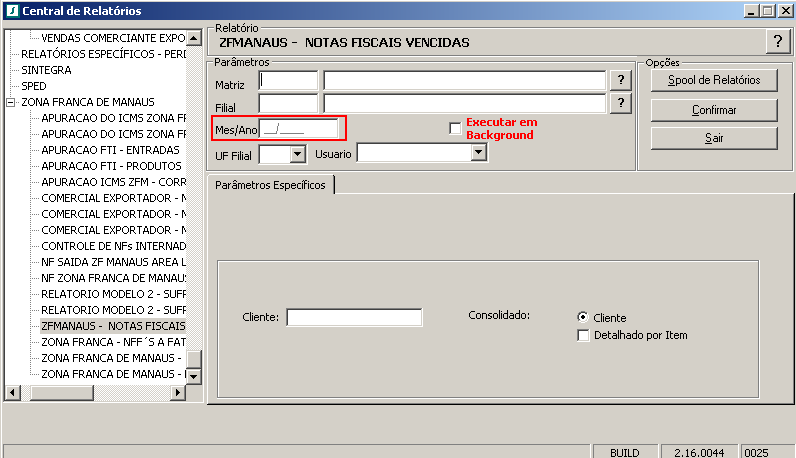The width and height of the screenshot is (796, 458).
Task: Select ZFMANAUS - NOTAS FISCAIS tree item
Action: 113,326
